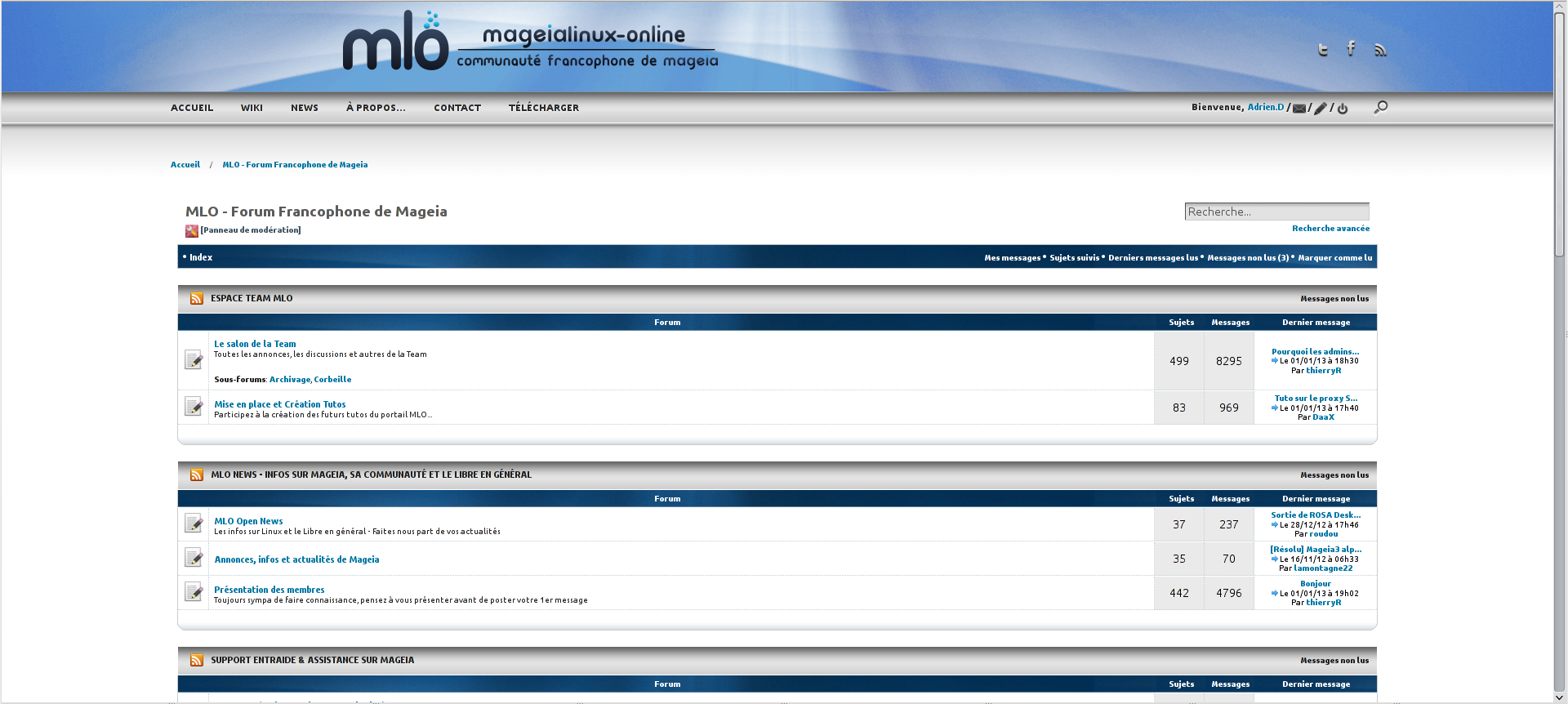
Task: Open the Corbeille sub-forum
Action: (x=332, y=380)
